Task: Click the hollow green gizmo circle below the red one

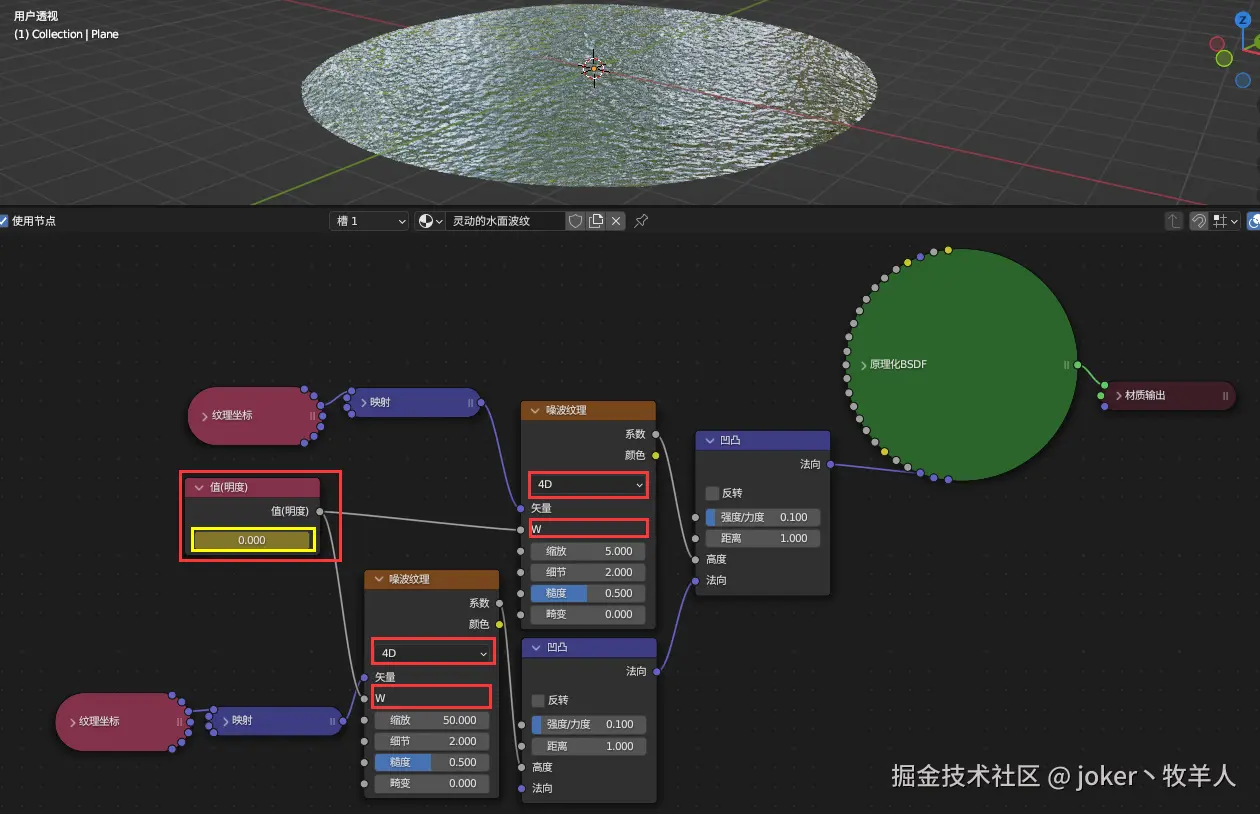Action: pos(1224,59)
